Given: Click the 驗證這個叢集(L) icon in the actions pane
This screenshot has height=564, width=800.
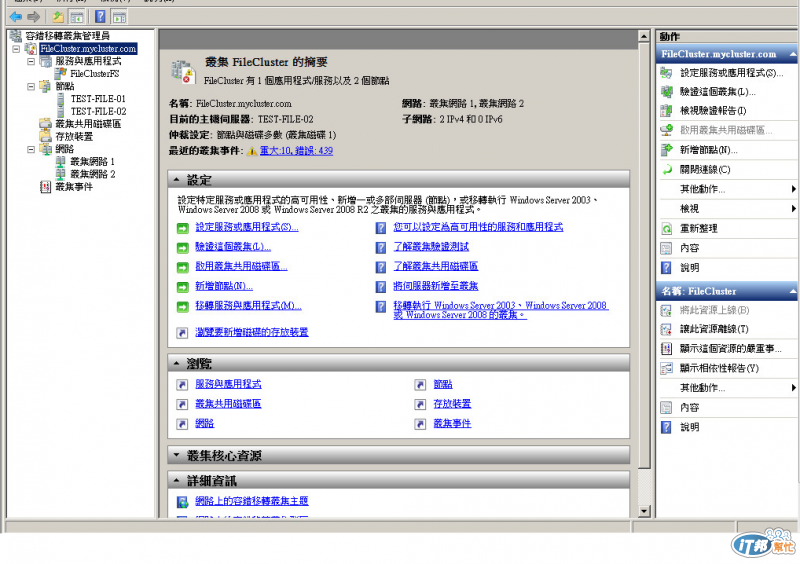Looking at the screenshot, I should (x=666, y=92).
